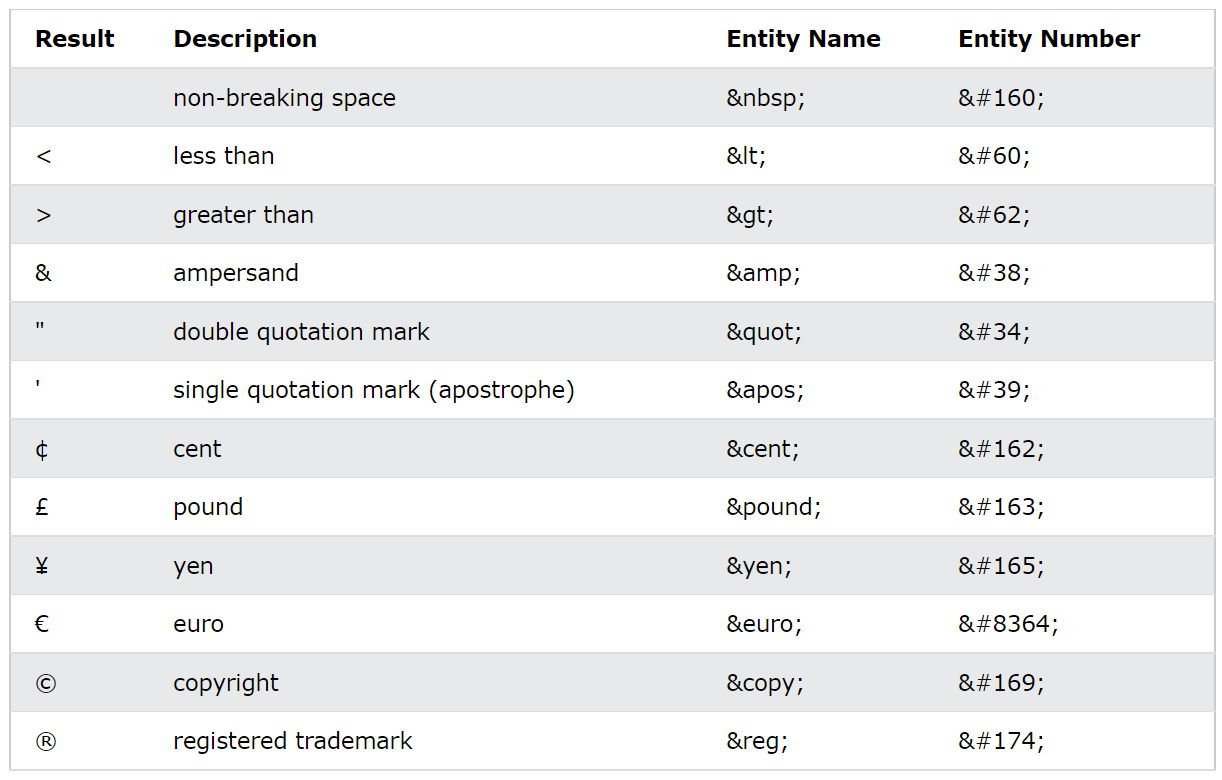This screenshot has height=780, width=1222.
Task: Click the less than symbol result
Action: click(43, 157)
